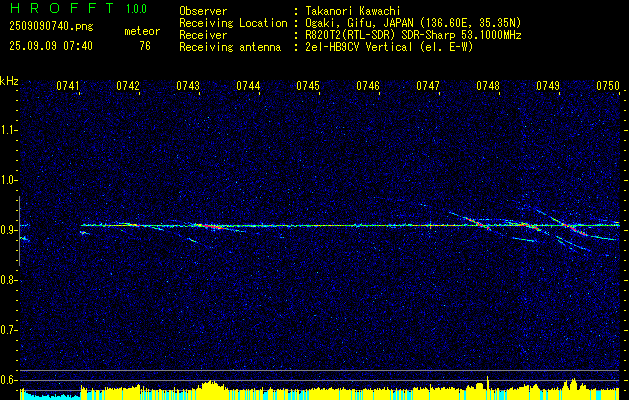Image resolution: width=629 pixels, height=400 pixels.
Task: Select the filename 2509090740.png
Action: point(51,26)
